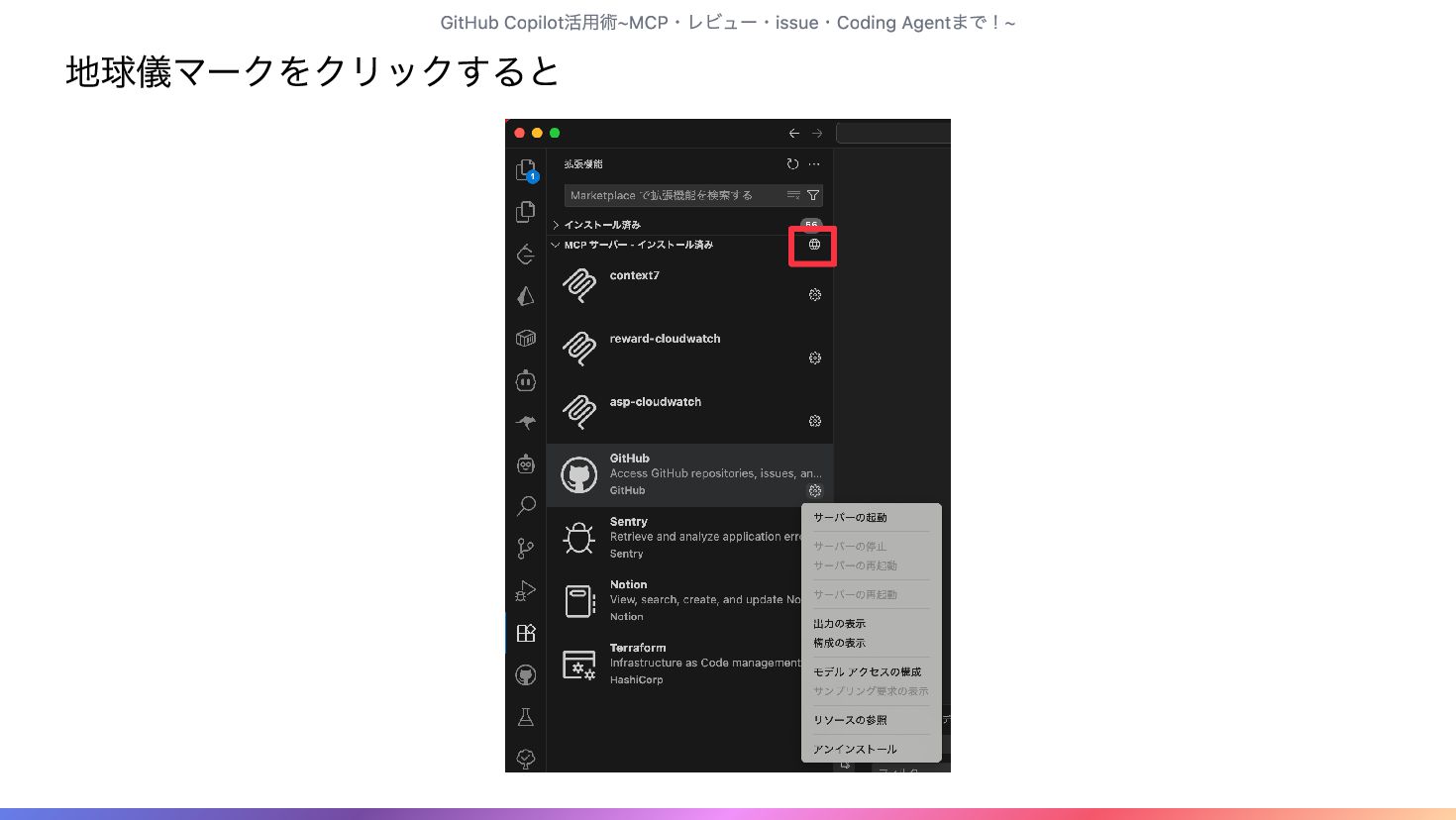Open the extensions view more actions ellipsis
Screen dimensions: 1456x820
(x=814, y=164)
